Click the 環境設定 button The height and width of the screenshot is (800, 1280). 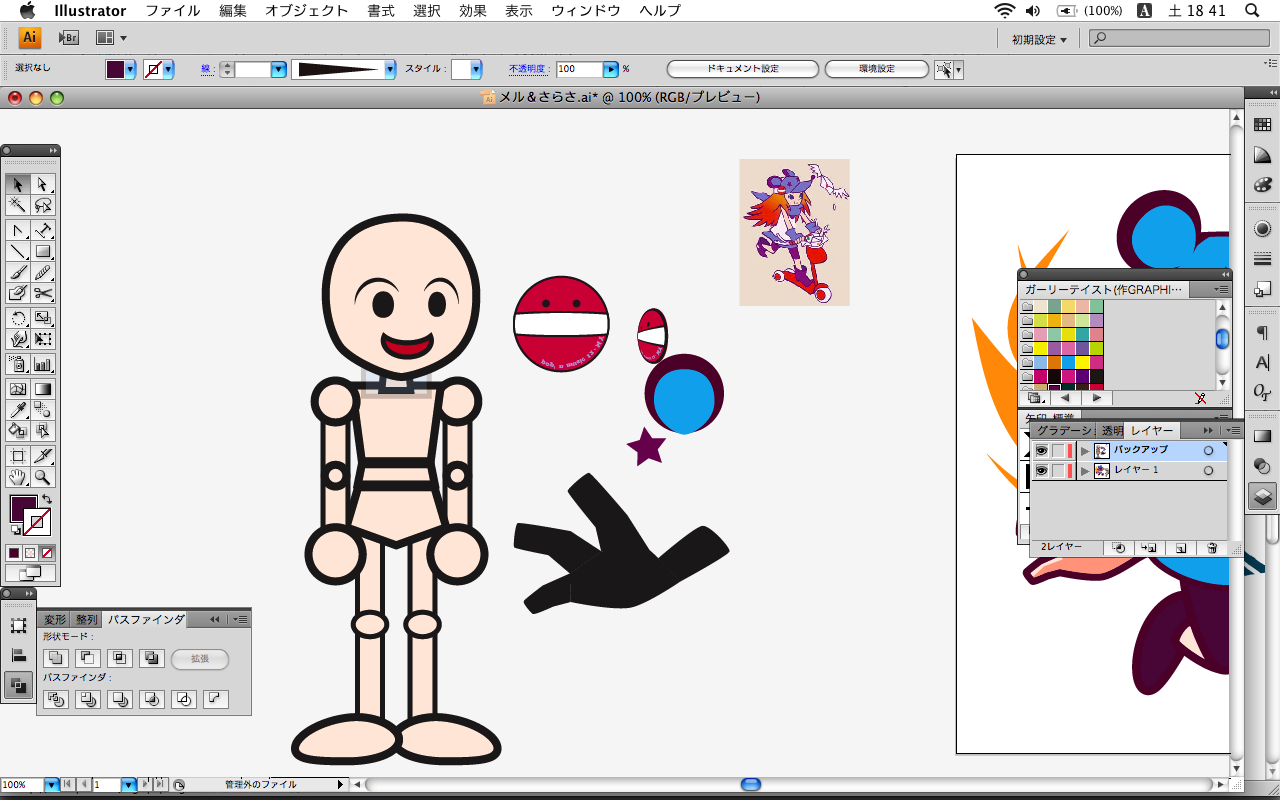pos(876,69)
